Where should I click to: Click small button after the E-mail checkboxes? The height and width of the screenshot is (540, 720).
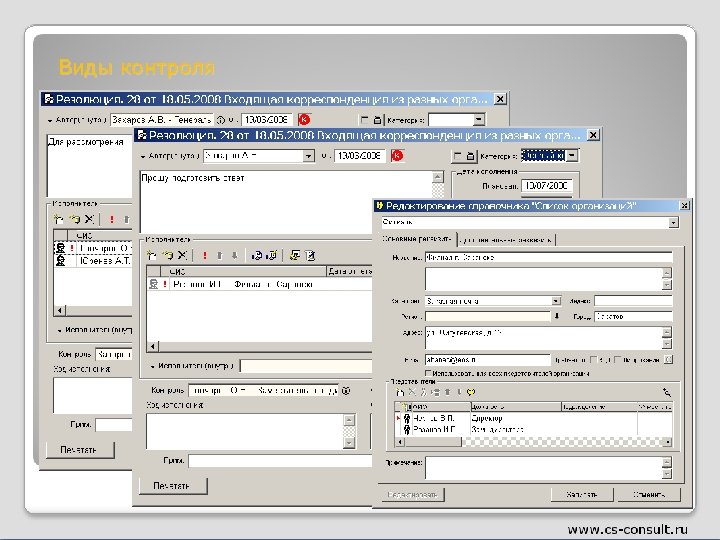669,360
